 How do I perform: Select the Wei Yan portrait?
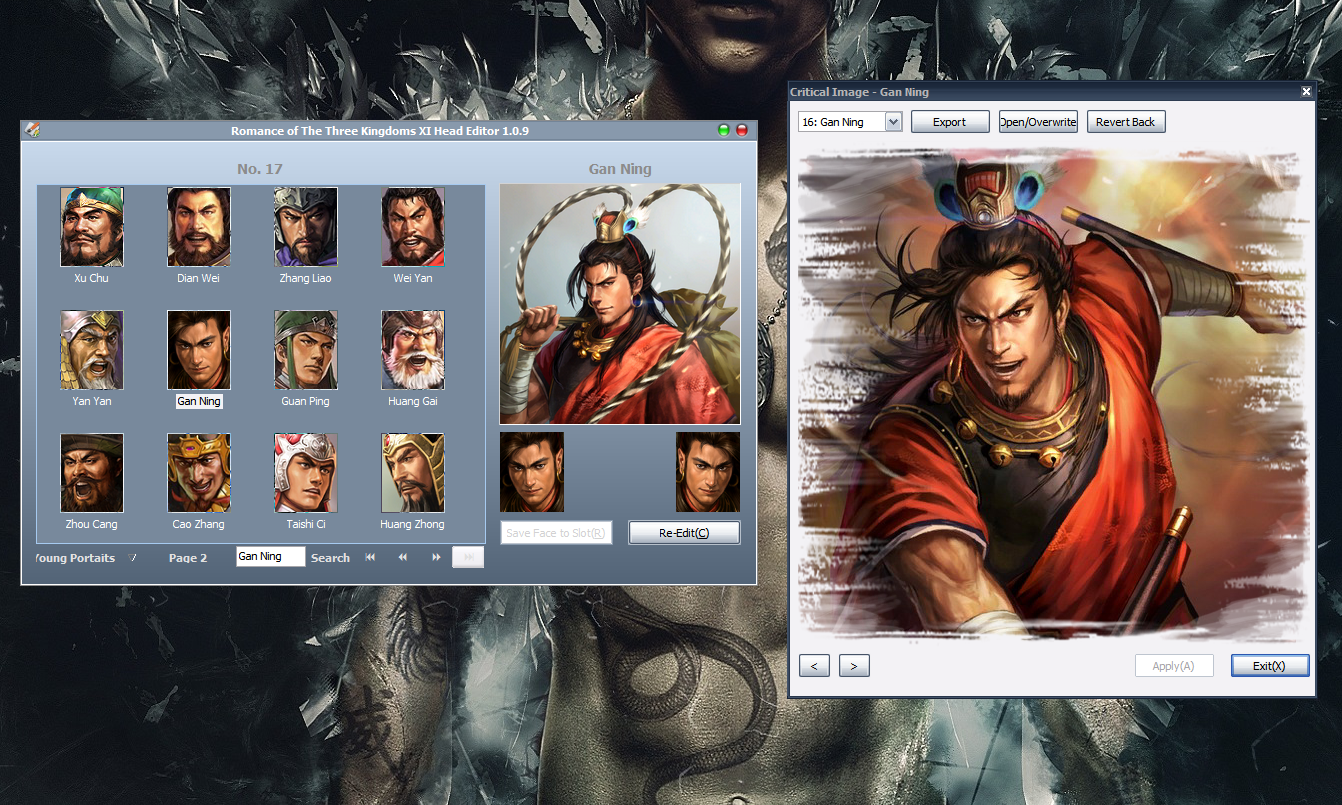click(413, 226)
